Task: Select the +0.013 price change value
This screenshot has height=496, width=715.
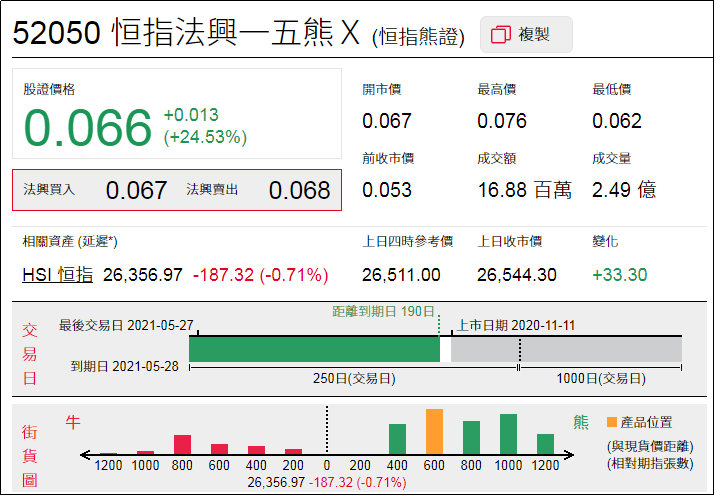Action: click(191, 115)
